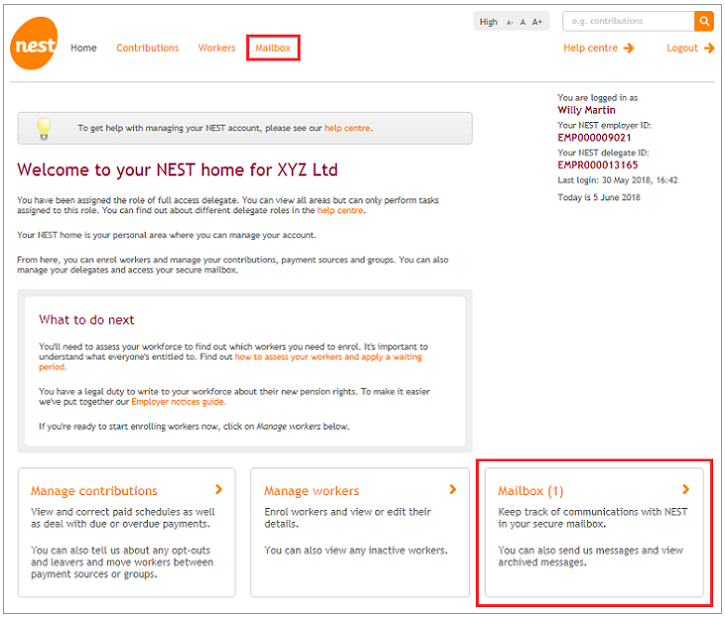The height and width of the screenshot is (617, 725).
Task: Click the Logout link
Action: tap(682, 48)
